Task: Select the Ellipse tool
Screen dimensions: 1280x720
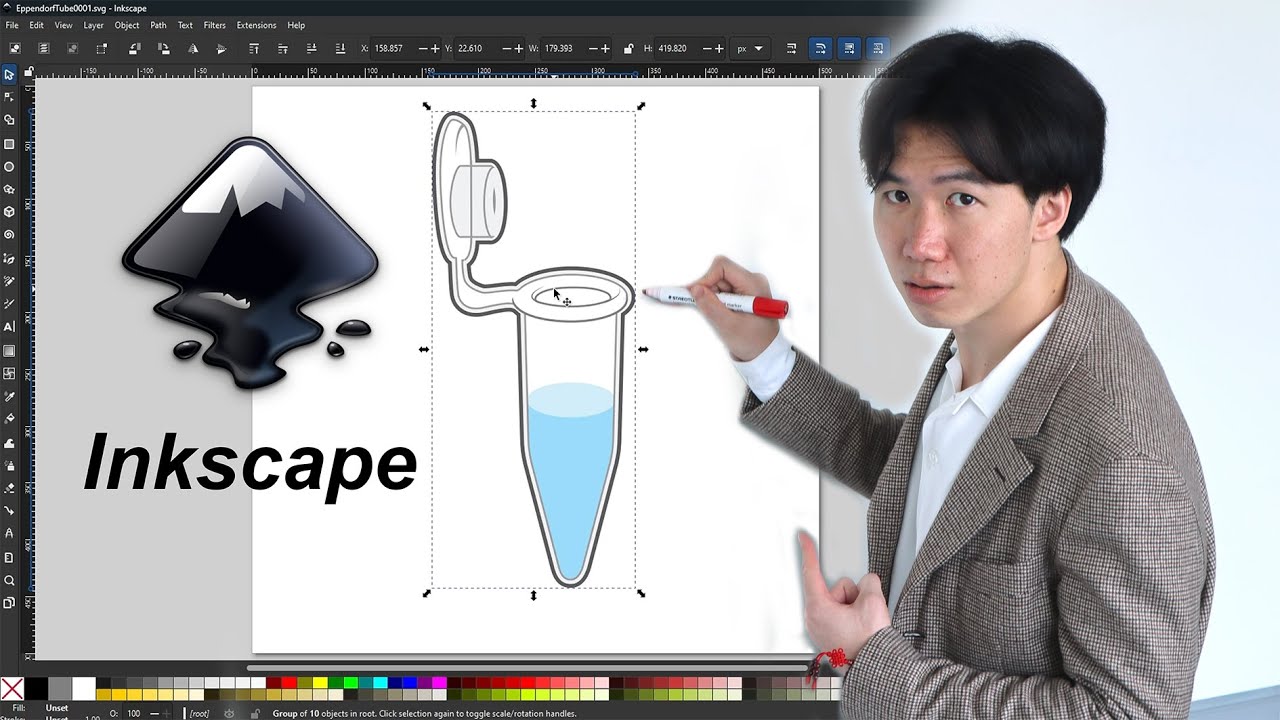Action: pyautogui.click(x=9, y=167)
